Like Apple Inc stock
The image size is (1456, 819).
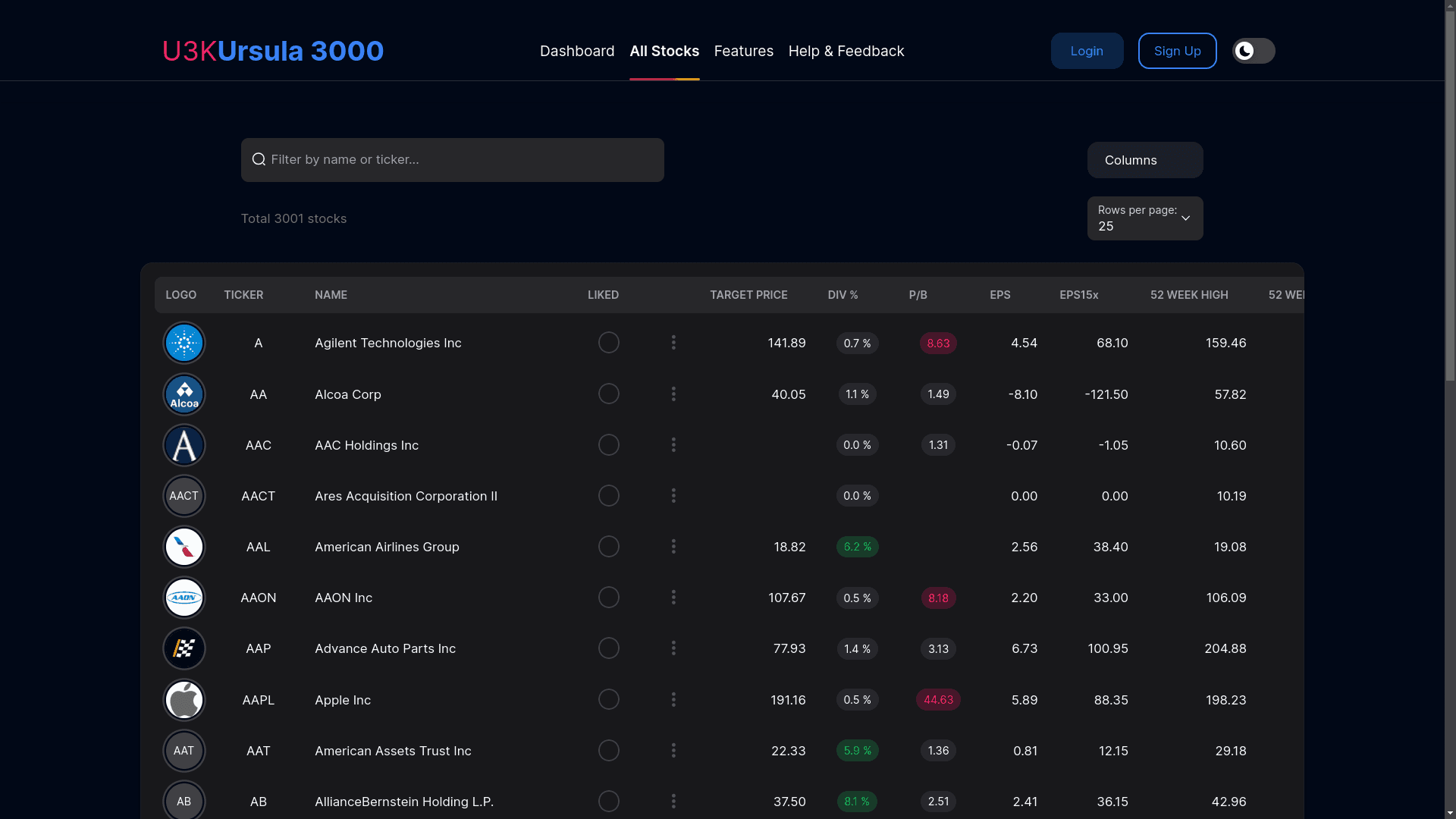609,700
